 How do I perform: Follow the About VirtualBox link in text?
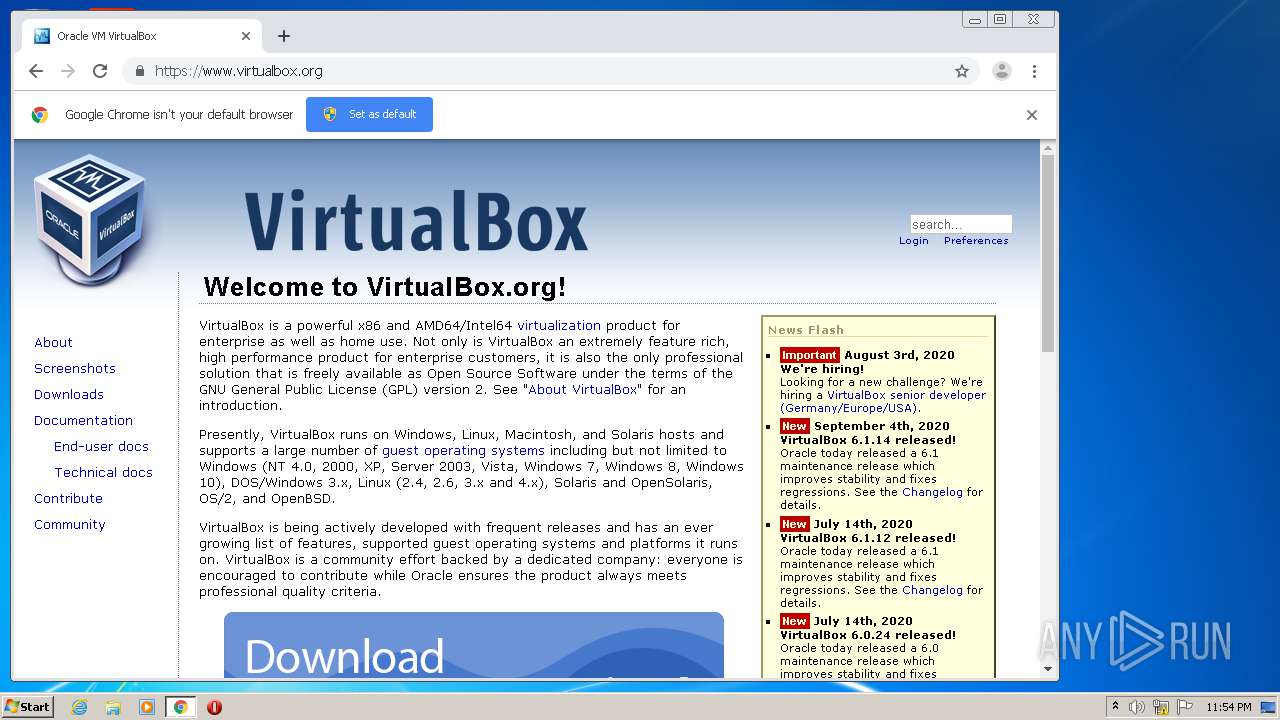point(582,389)
